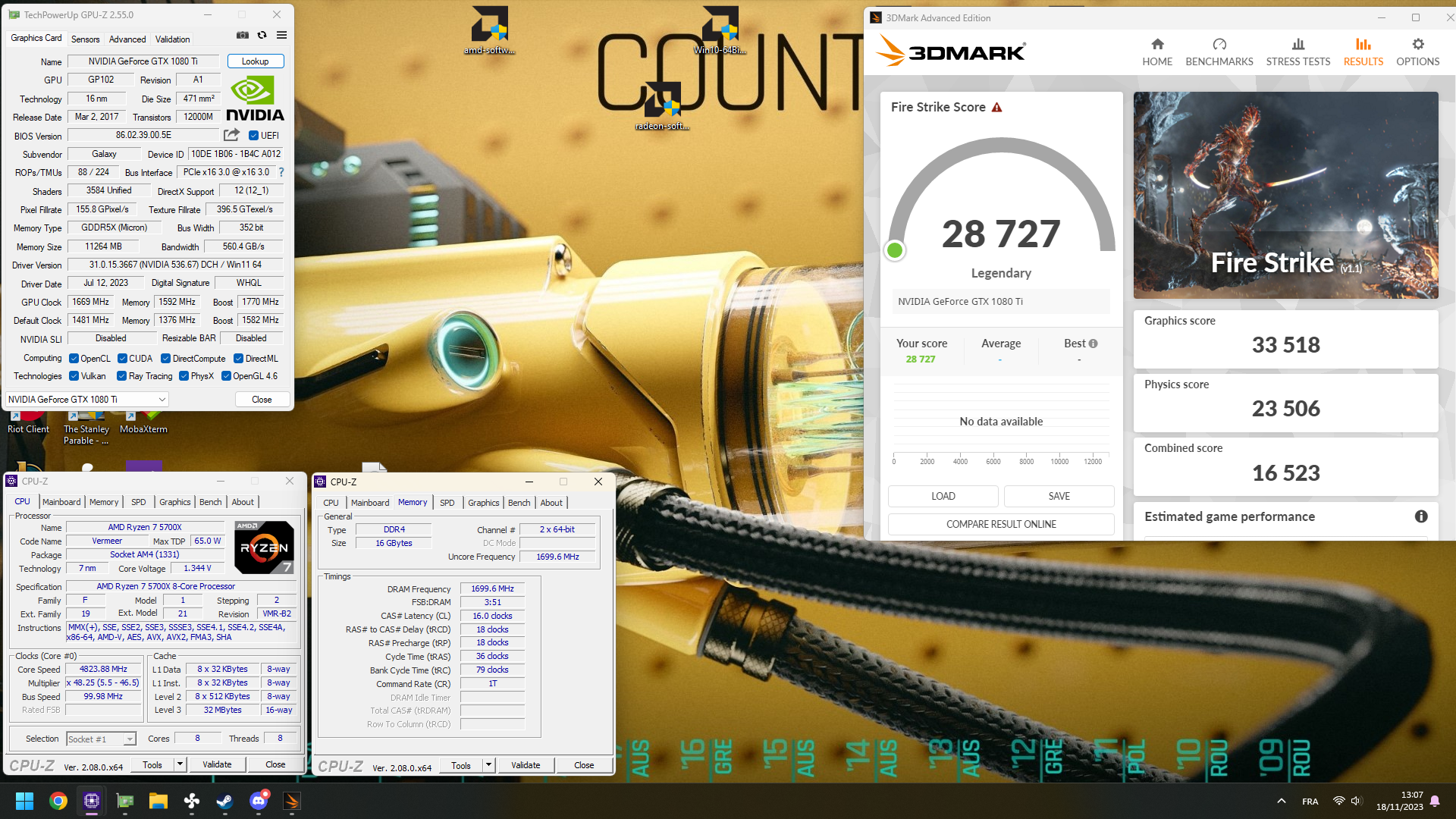Open Riot Client desktop shortcut
Image resolution: width=1456 pixels, height=819 pixels.
click(x=28, y=422)
